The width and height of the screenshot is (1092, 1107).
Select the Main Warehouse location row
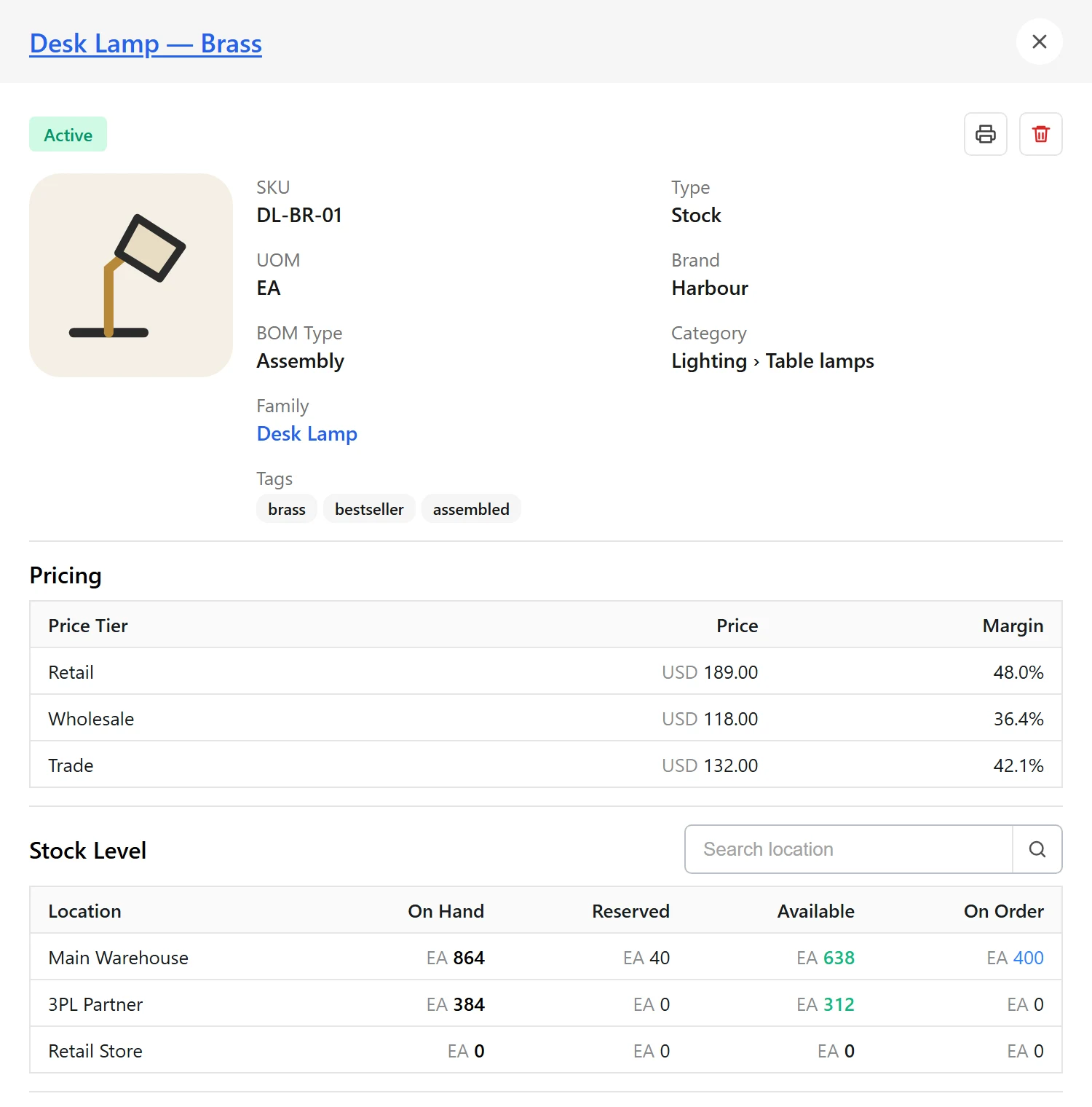click(546, 957)
